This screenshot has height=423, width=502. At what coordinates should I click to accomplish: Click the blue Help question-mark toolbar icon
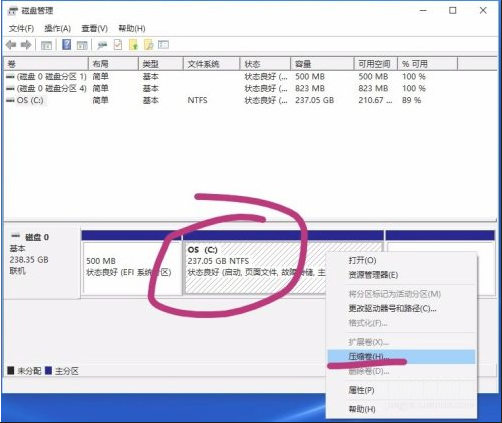[67, 45]
